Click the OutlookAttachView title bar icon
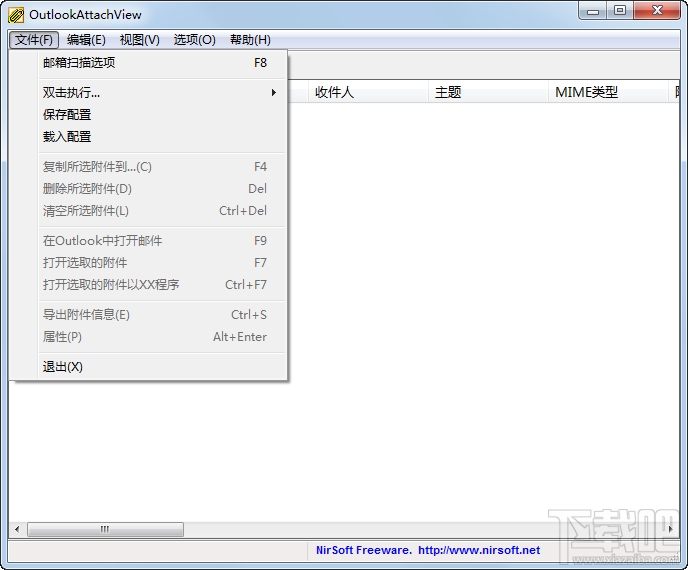 click(16, 15)
